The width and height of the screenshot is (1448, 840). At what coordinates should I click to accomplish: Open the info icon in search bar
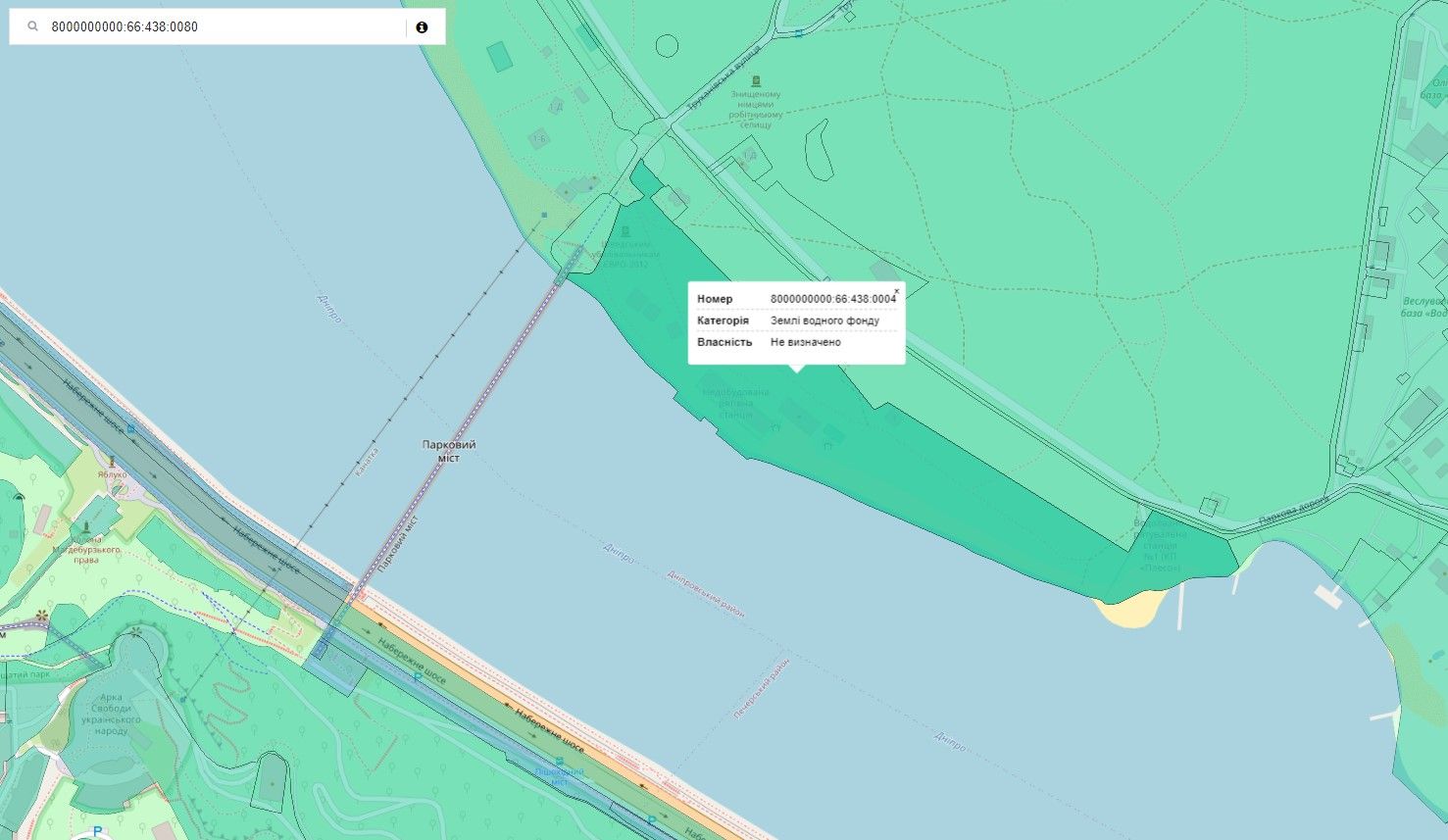[x=422, y=27]
